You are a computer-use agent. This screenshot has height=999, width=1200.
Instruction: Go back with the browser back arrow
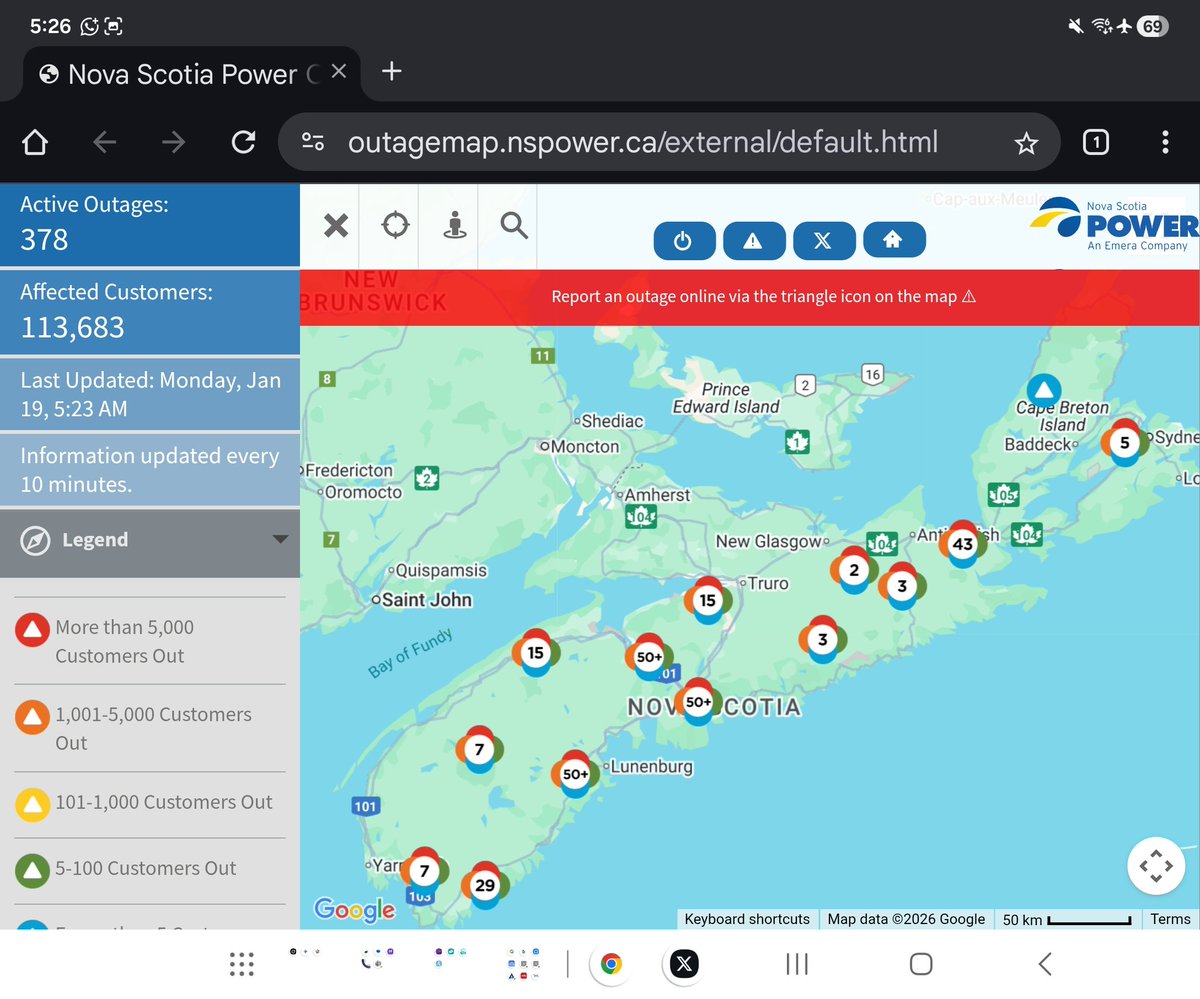(105, 143)
